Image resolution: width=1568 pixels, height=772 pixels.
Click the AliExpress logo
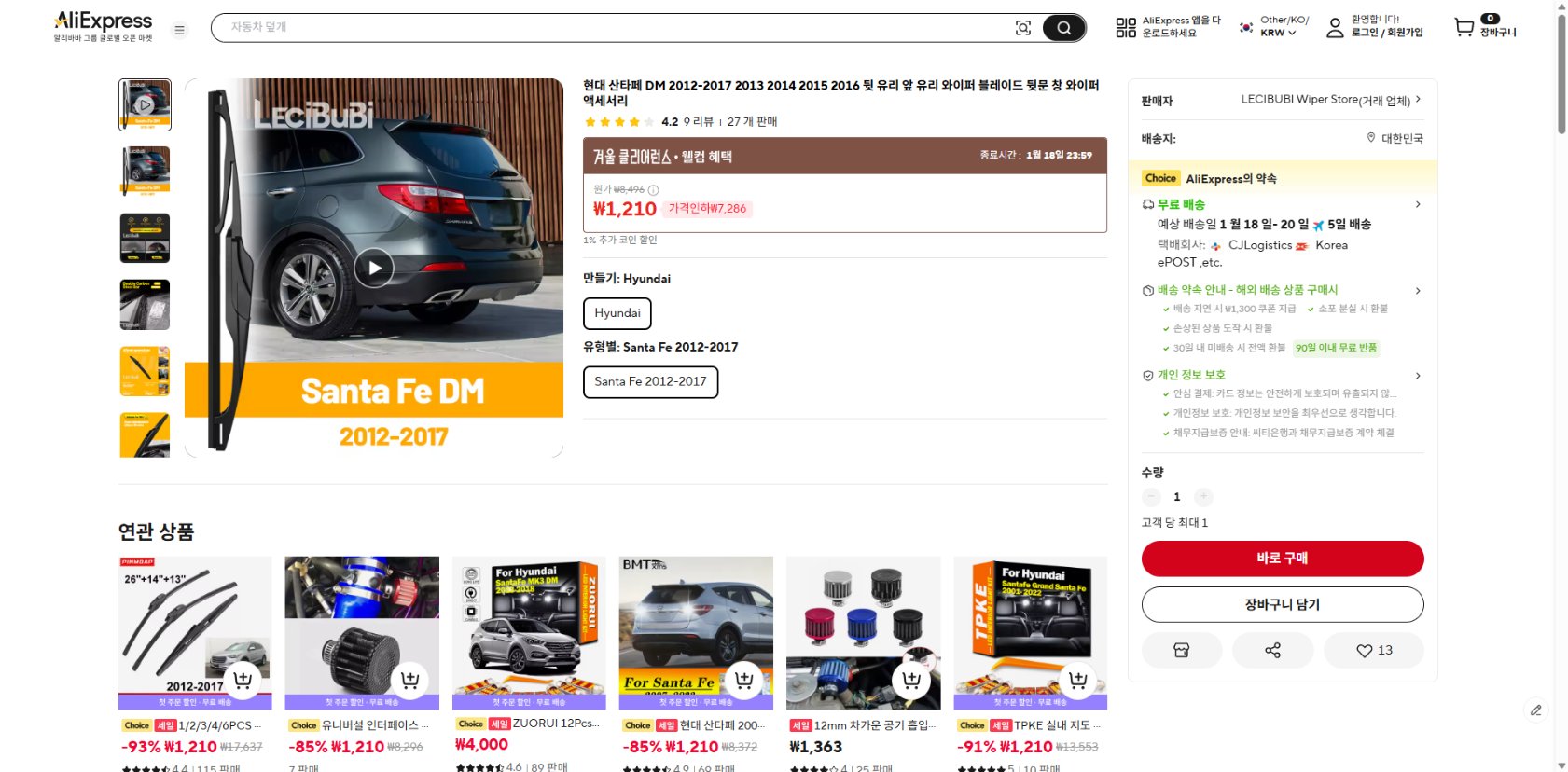tap(104, 26)
